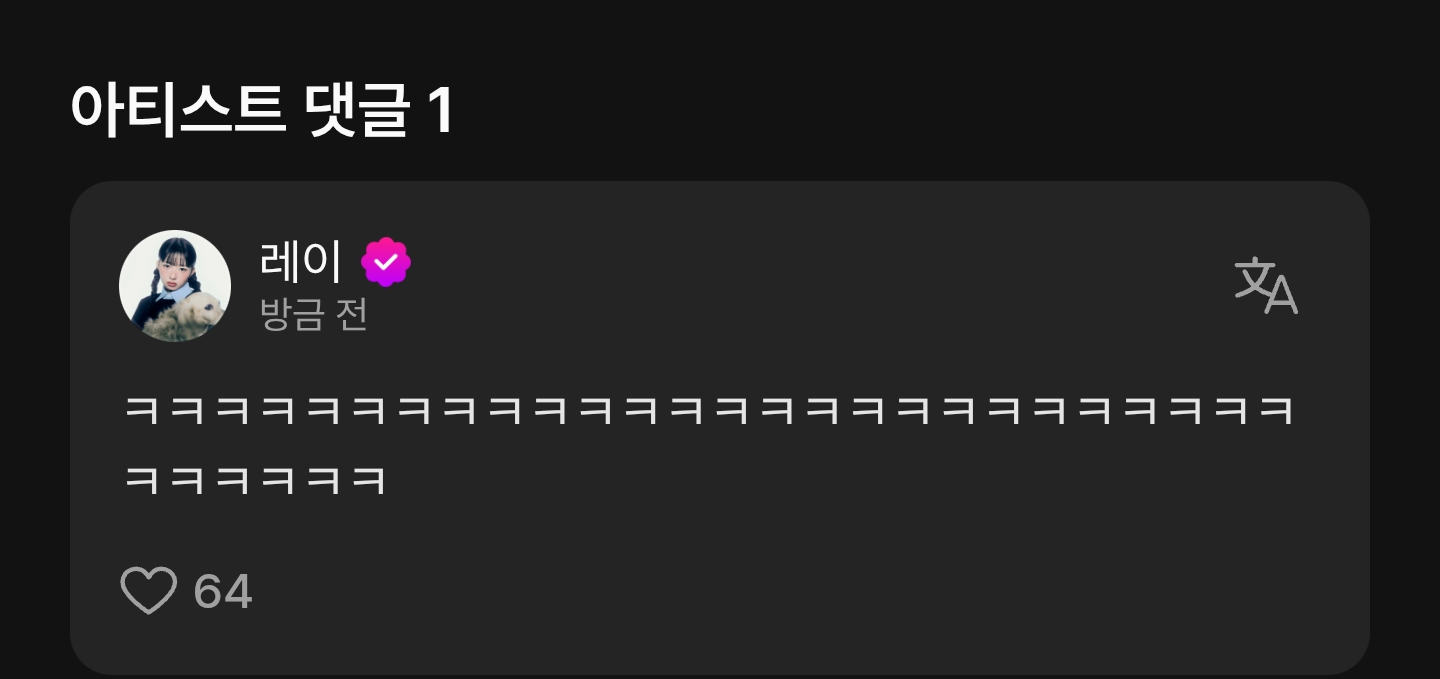The width and height of the screenshot is (1440, 679).
Task: Like the comment with the heart icon
Action: [148, 590]
